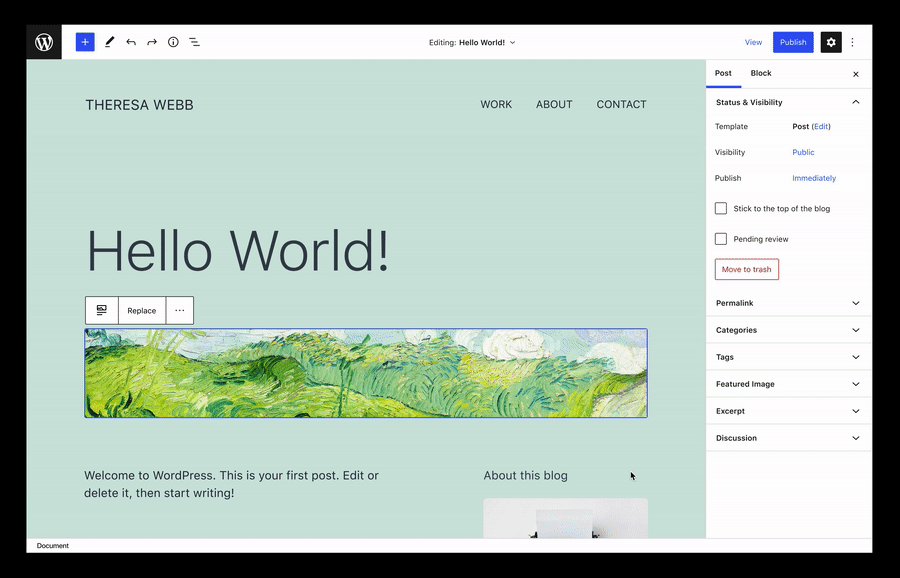
Task: Click the Undo arrow
Action: click(x=131, y=42)
